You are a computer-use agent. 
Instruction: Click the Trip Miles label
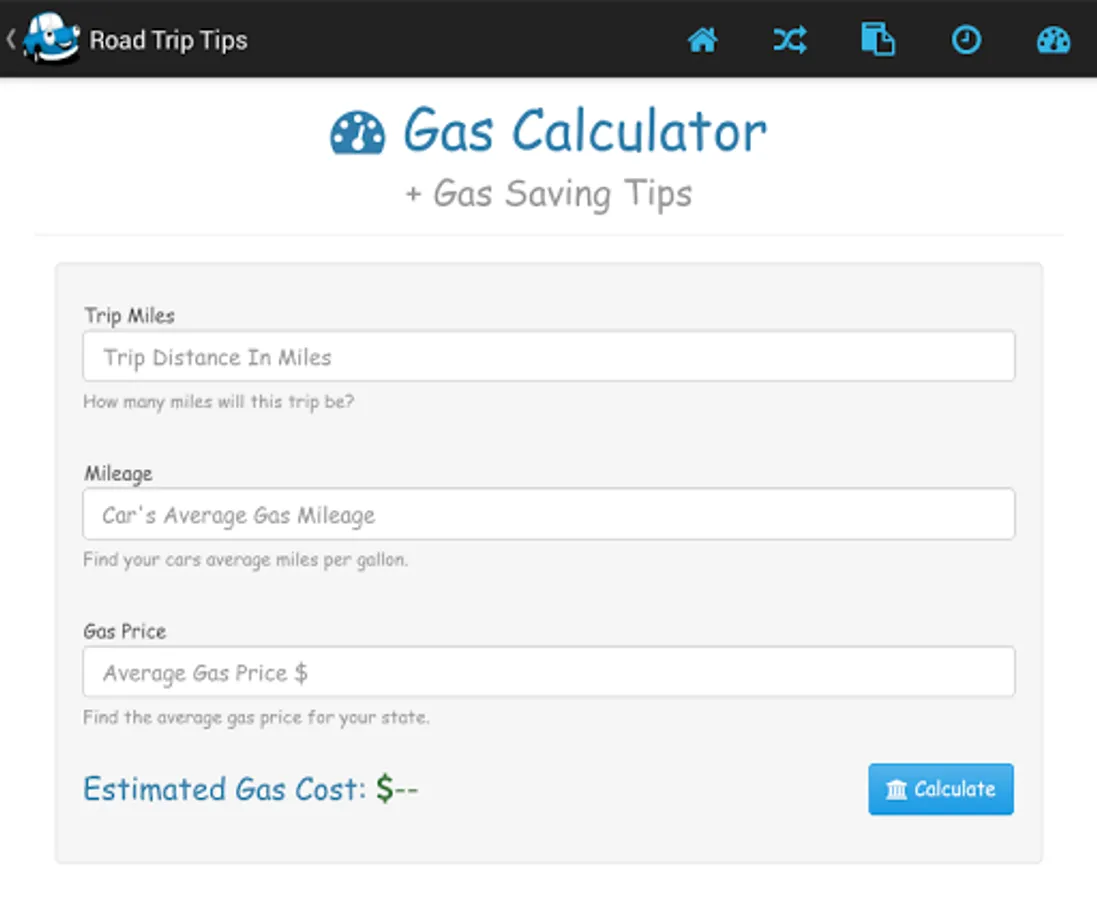pos(129,316)
